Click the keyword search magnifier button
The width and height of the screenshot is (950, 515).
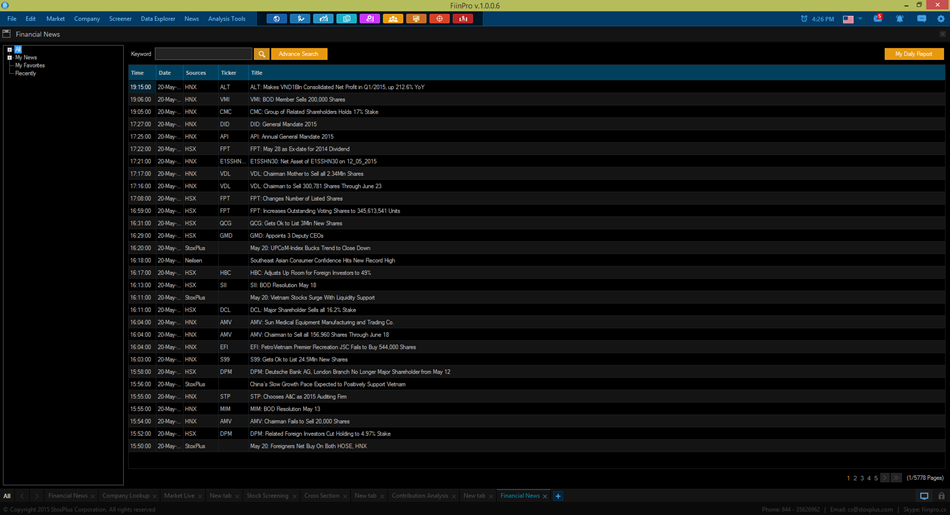(x=261, y=54)
